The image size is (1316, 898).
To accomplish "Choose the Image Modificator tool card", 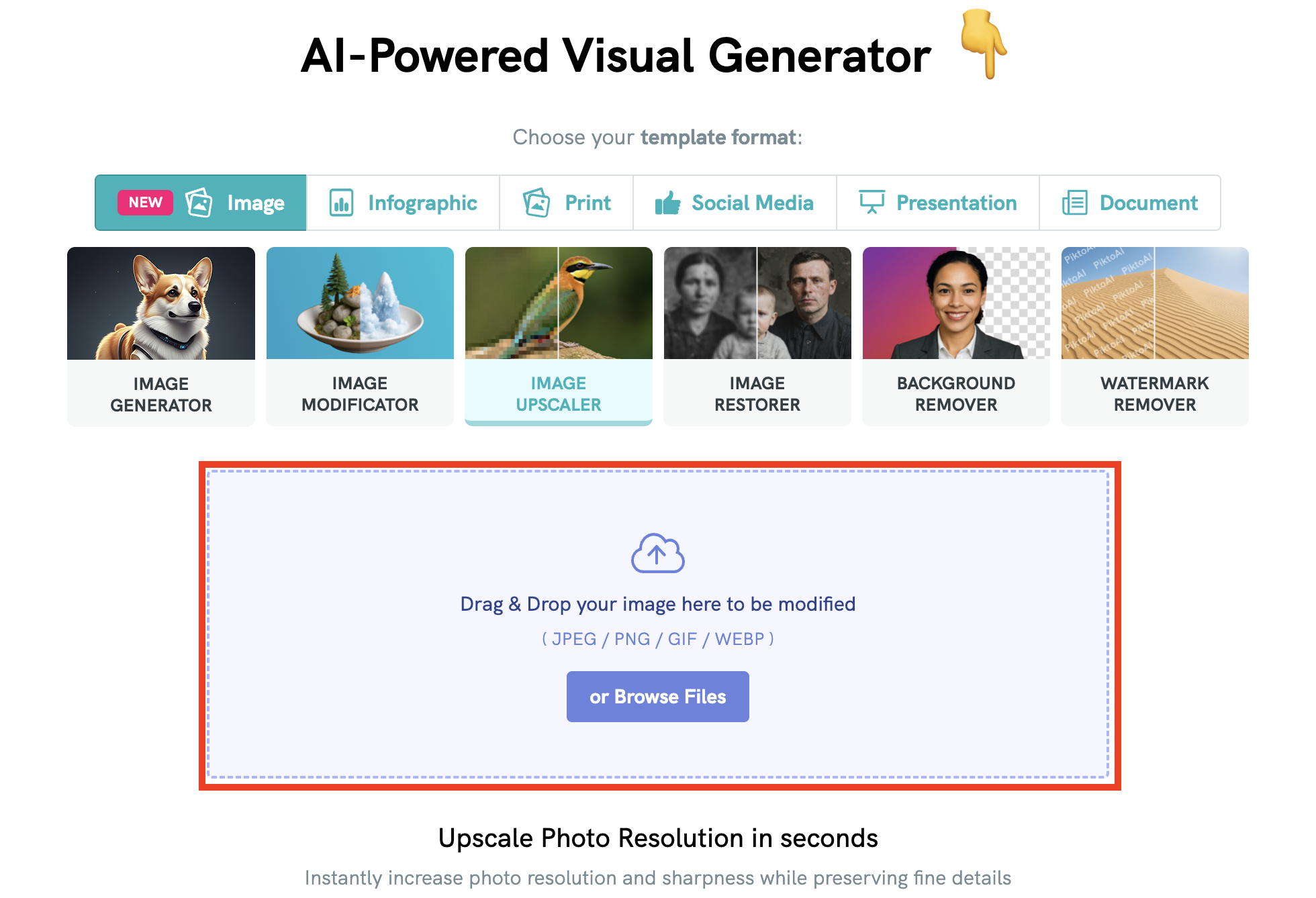I will coord(360,336).
